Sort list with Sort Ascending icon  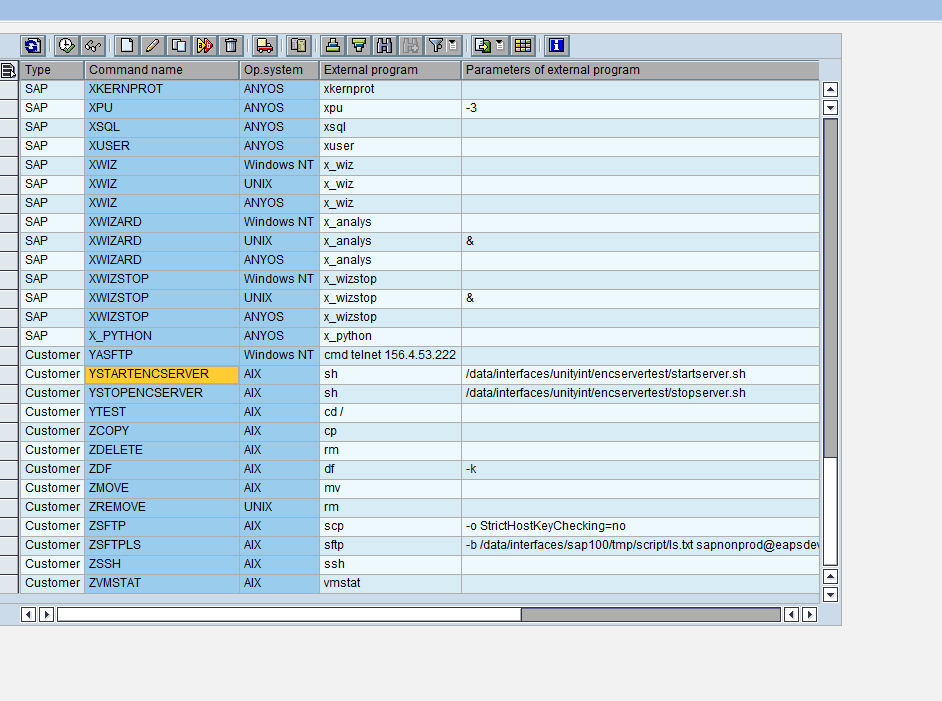click(x=358, y=45)
